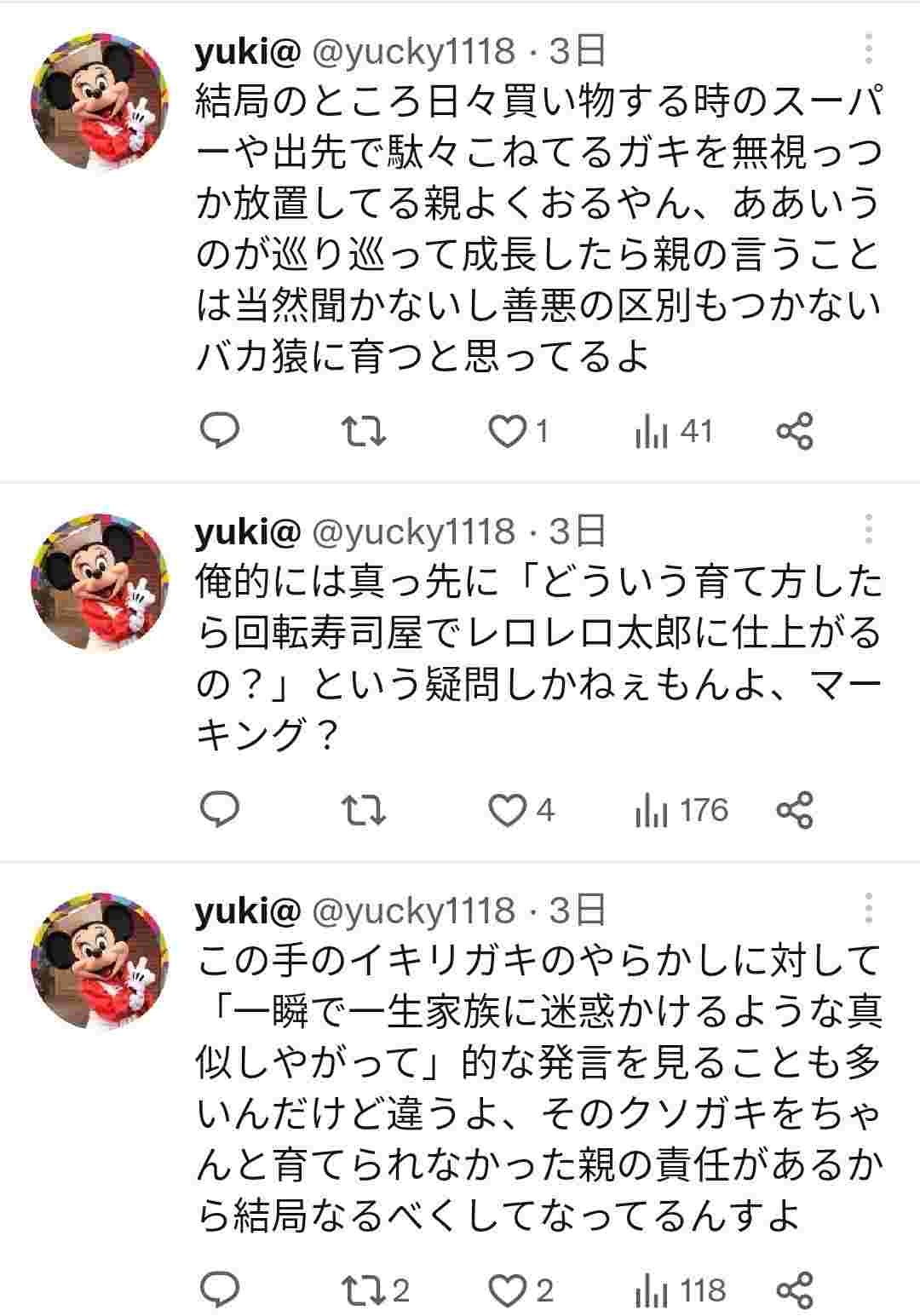Open yuki@ profile picture on first tweet
The width and height of the screenshot is (920, 1316).
click(101, 102)
